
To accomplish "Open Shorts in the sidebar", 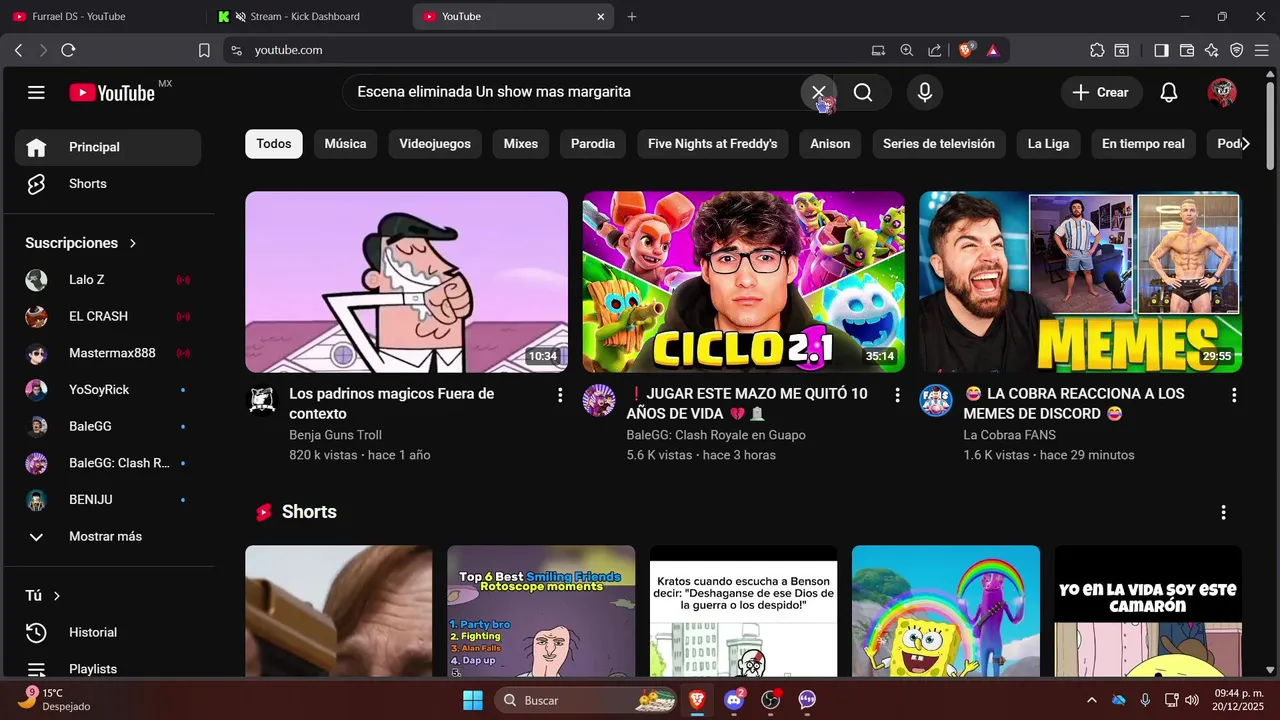I will pyautogui.click(x=108, y=184).
